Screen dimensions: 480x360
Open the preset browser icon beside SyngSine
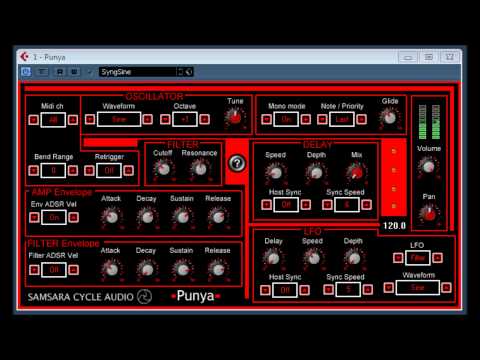(x=189, y=72)
